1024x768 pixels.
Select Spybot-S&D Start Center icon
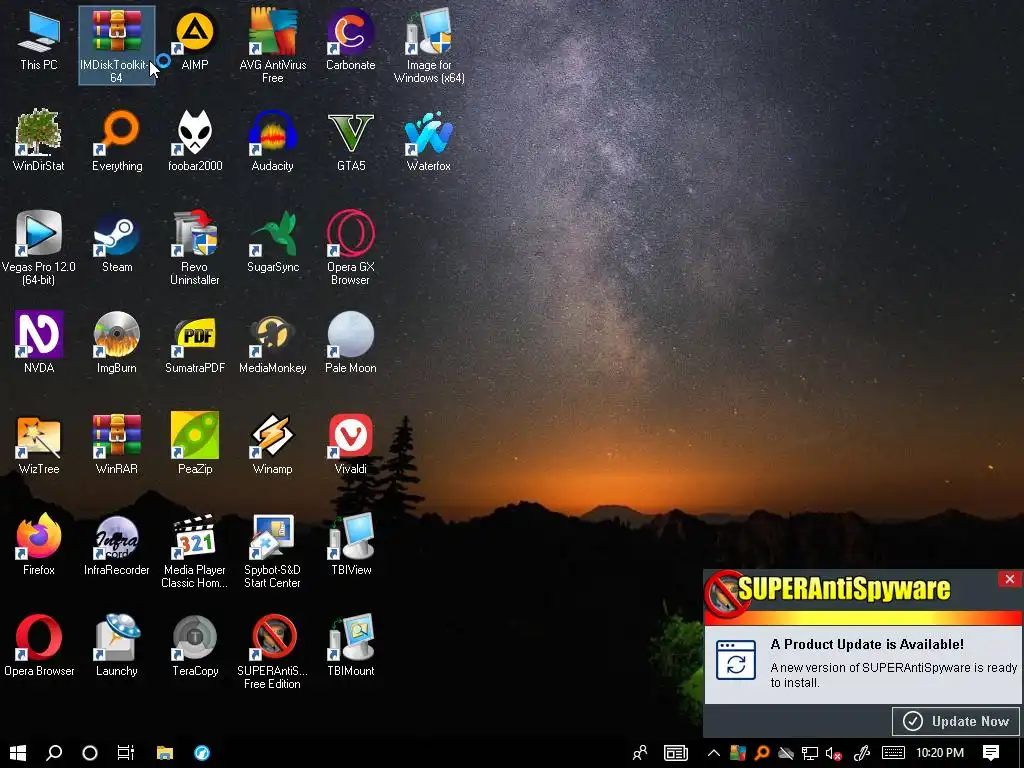272,551
